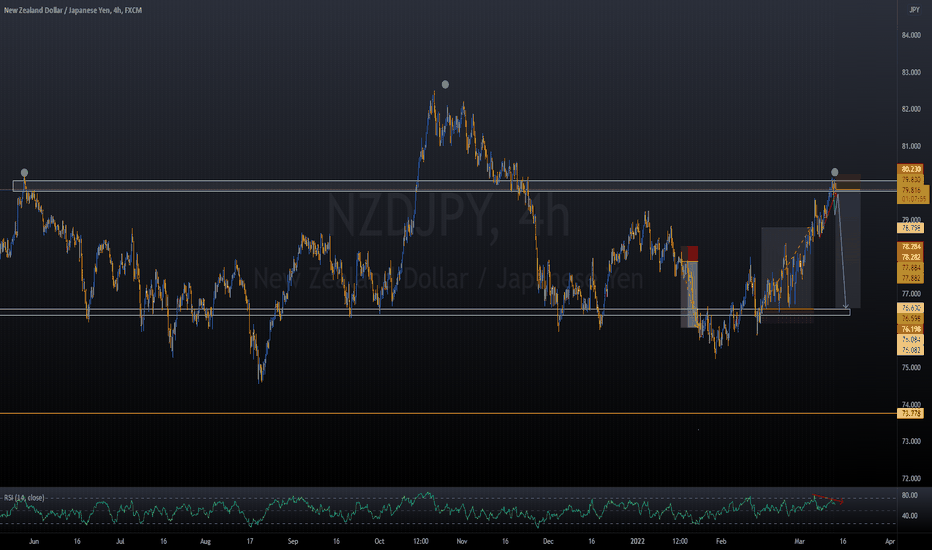Viewport: 932px width, 550px height.
Task: Select the orange horizontal line at 73.778
Action: 448,413
